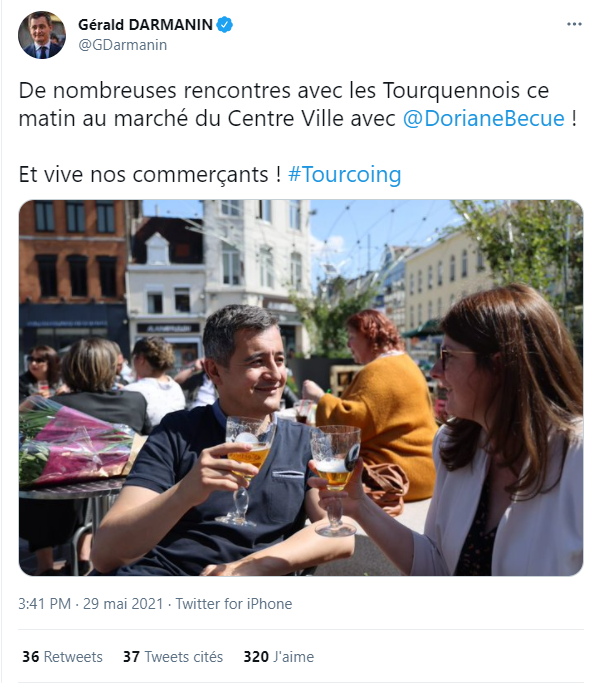The image size is (600, 683).
Task: View the 37 Tweets cités list
Action: pyautogui.click(x=173, y=656)
